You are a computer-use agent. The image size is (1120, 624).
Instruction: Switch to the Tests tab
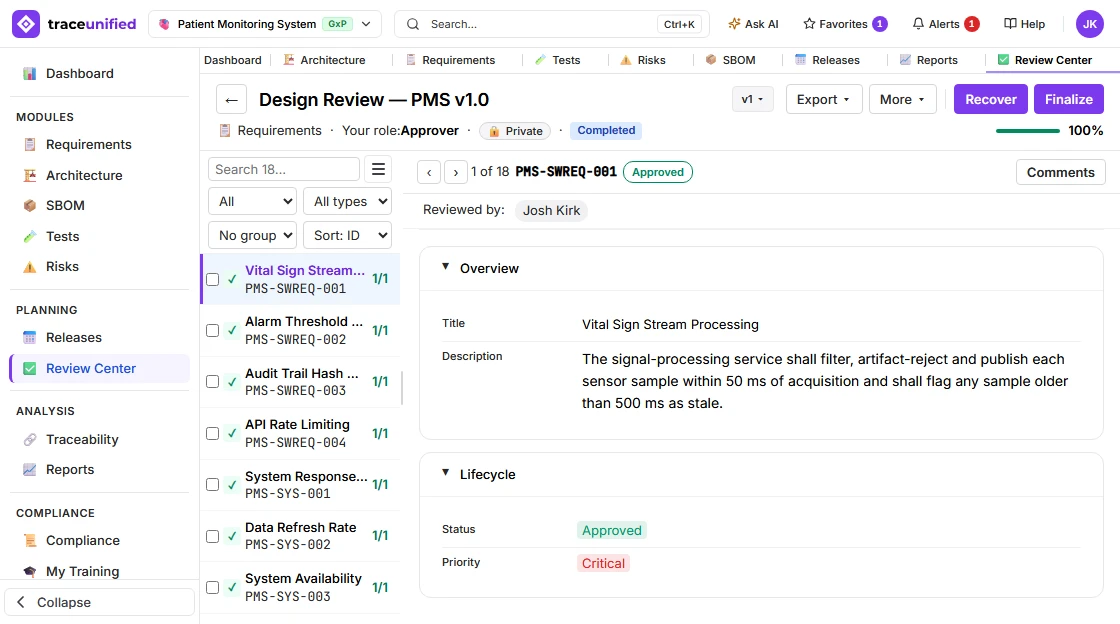(558, 60)
